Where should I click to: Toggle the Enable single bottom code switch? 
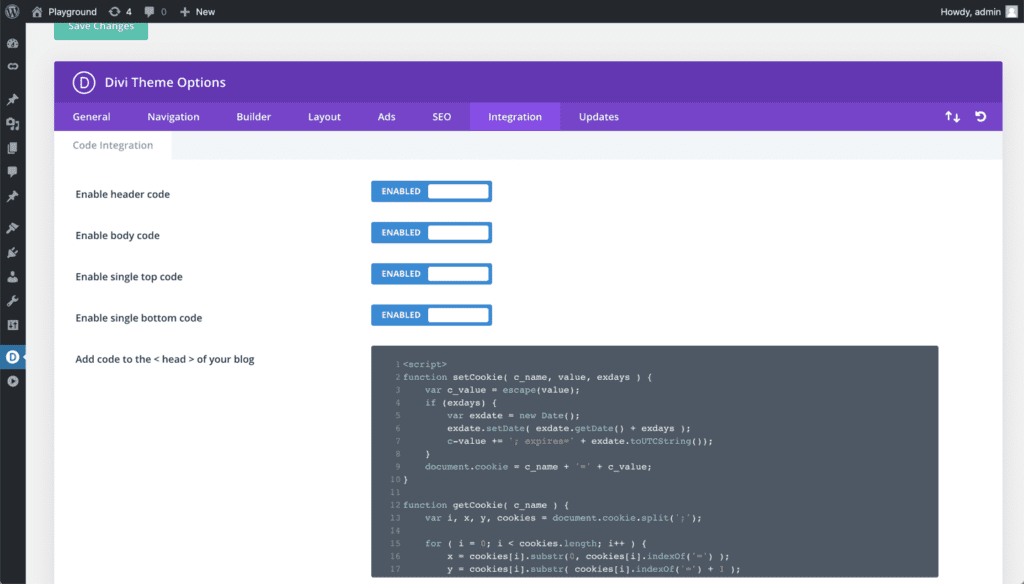pos(431,315)
